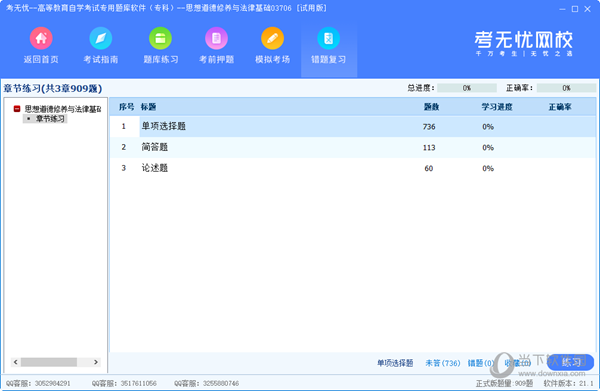Select the 简答题 row
Viewport: 600px width, 391px height.
pyautogui.click(x=353, y=147)
